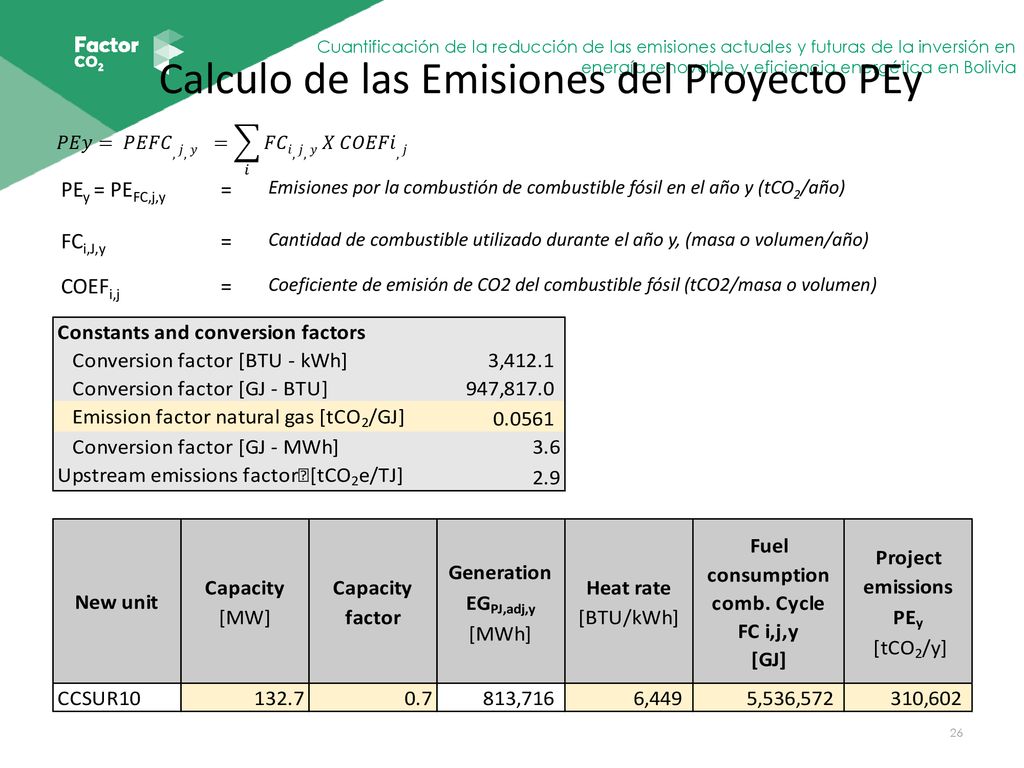The height and width of the screenshot is (768, 1024).
Task: Click the 'Conversion factor [BTU - kWh]' label
Action: (x=210, y=360)
